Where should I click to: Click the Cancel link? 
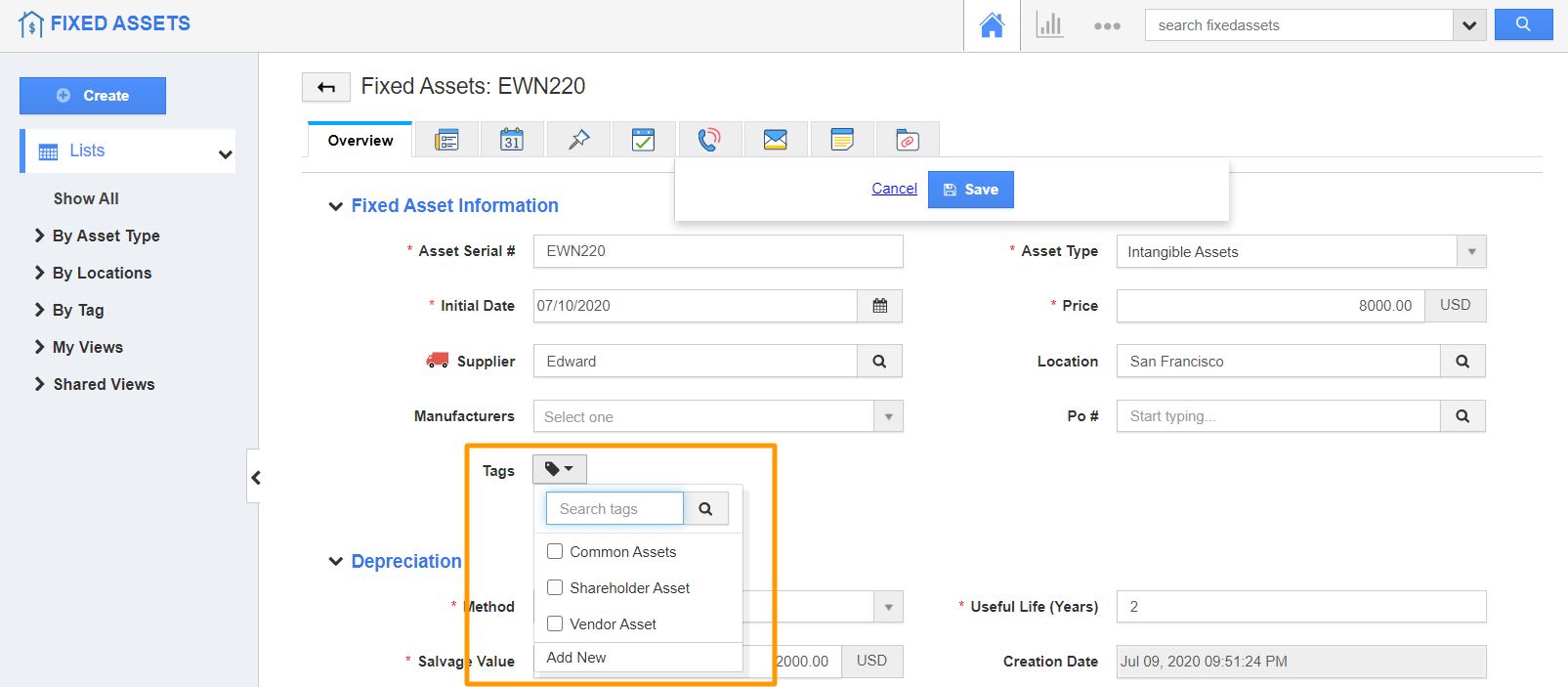894,189
